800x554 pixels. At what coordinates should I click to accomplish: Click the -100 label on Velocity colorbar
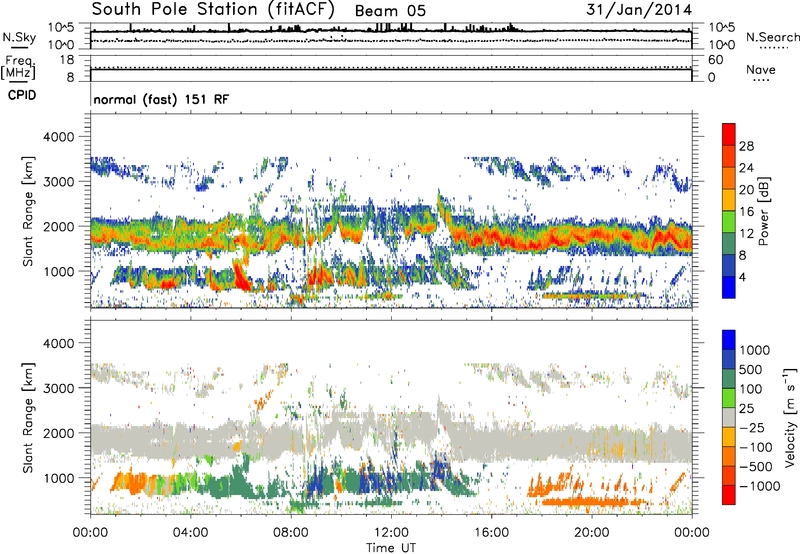click(x=756, y=447)
